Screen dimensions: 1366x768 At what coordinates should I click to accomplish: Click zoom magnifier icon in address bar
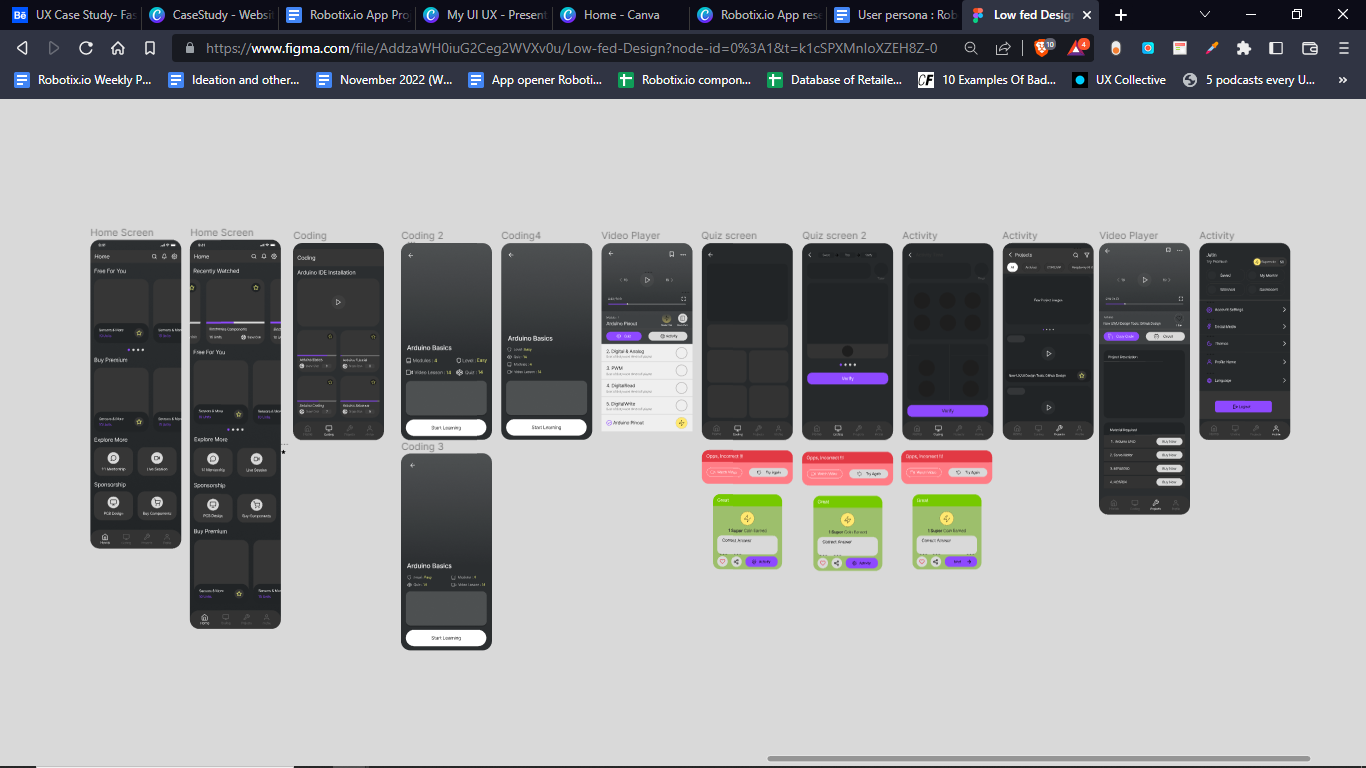tap(971, 48)
